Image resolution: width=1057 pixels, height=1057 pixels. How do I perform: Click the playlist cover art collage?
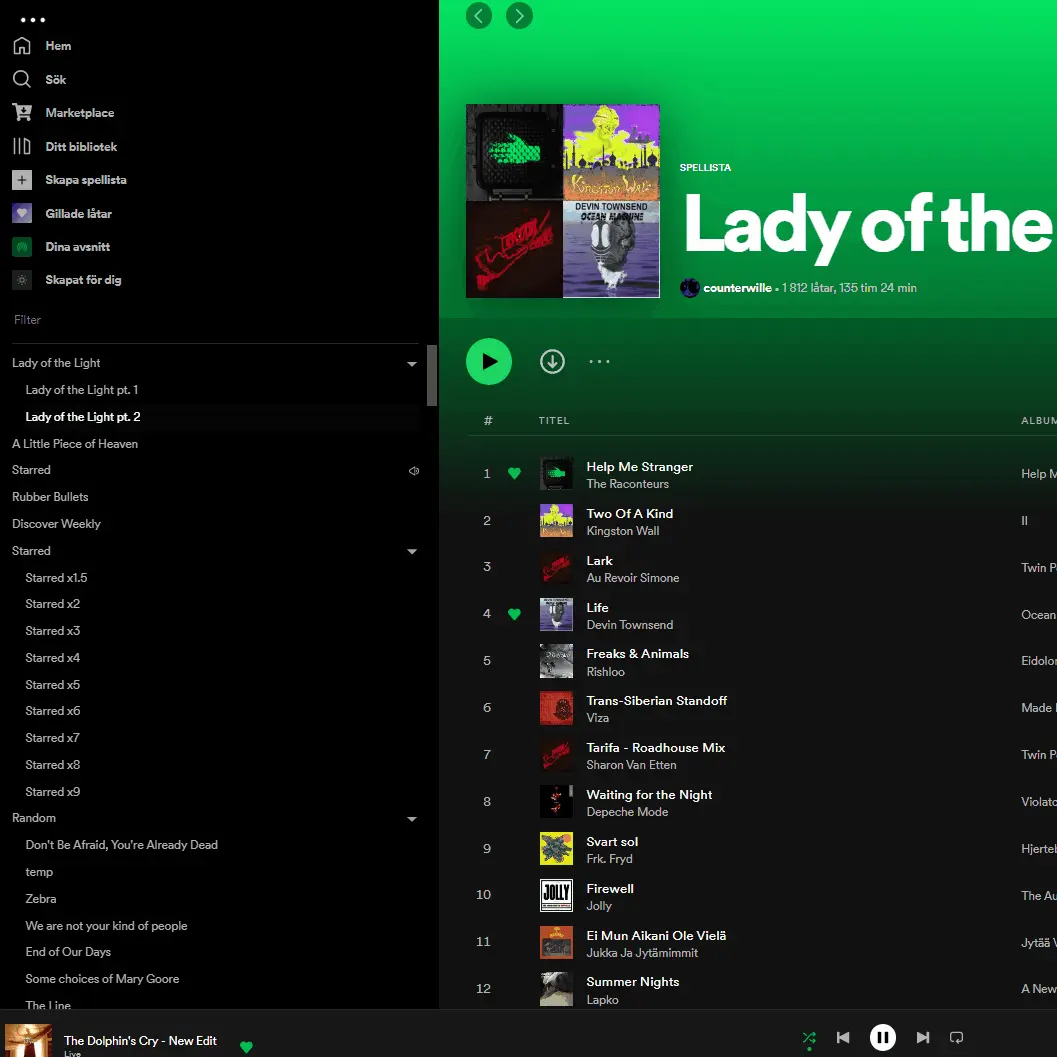pos(563,201)
